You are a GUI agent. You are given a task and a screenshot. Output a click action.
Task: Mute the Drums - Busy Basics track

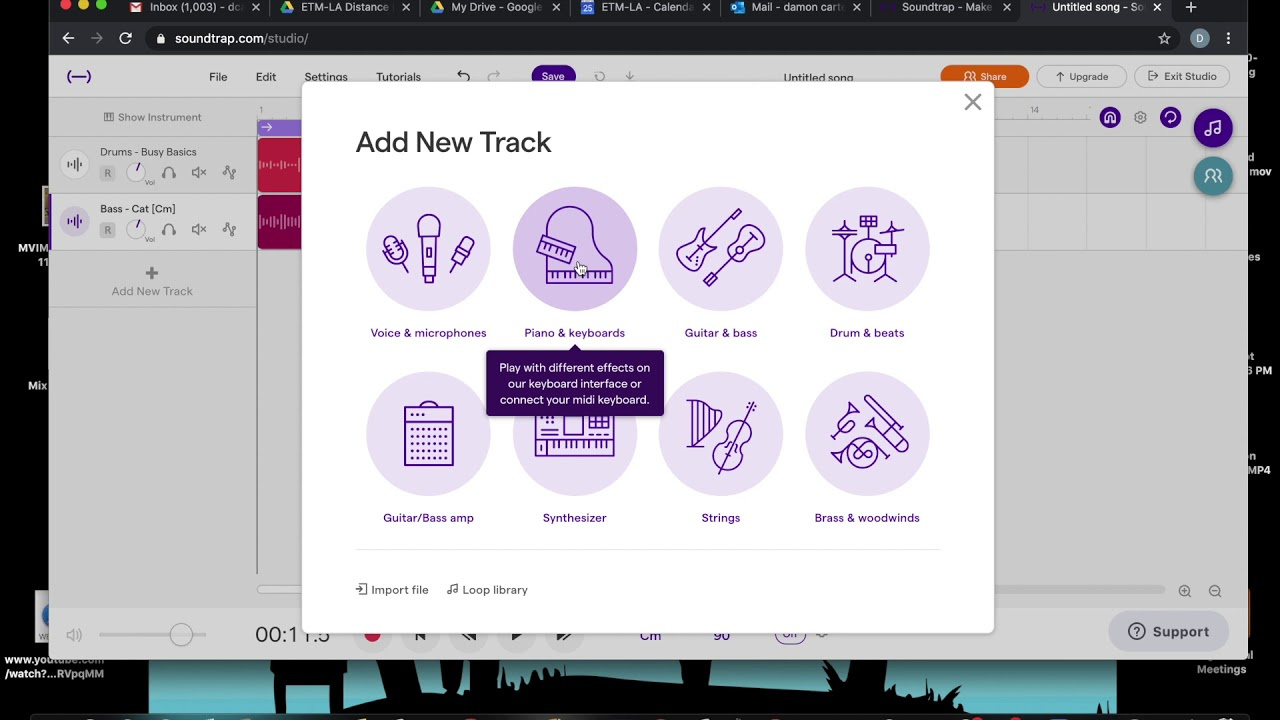pos(199,172)
